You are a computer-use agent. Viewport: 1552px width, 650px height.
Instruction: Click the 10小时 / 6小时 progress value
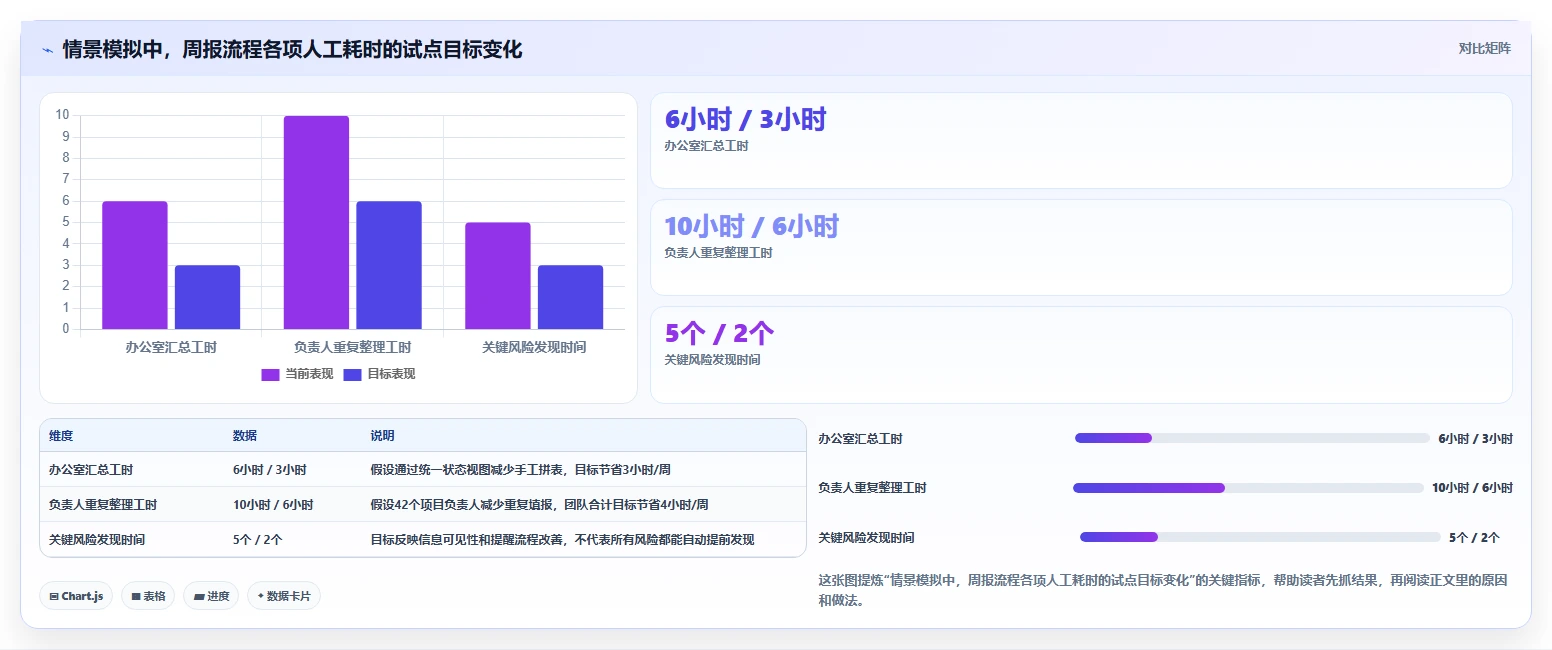point(1472,488)
